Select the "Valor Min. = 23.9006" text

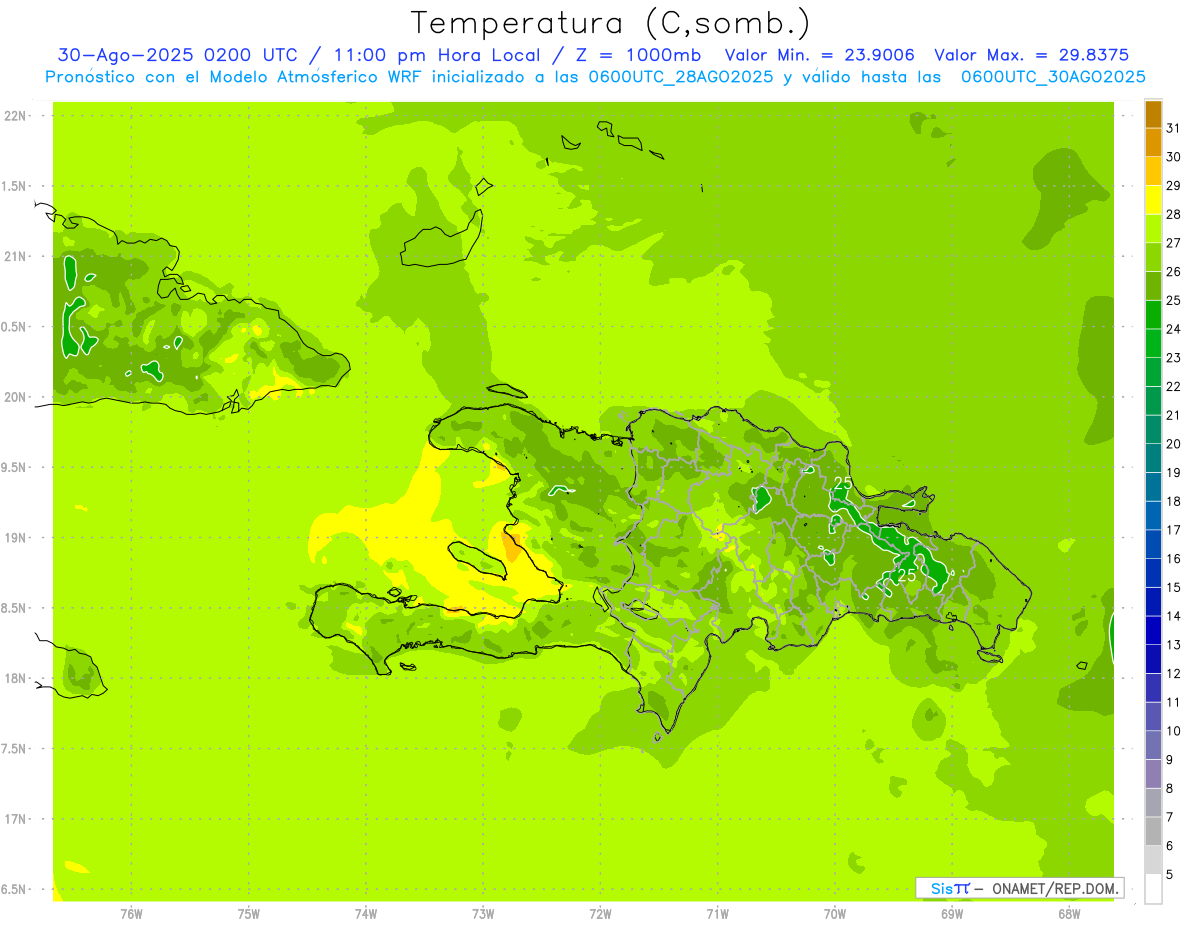coord(821,55)
